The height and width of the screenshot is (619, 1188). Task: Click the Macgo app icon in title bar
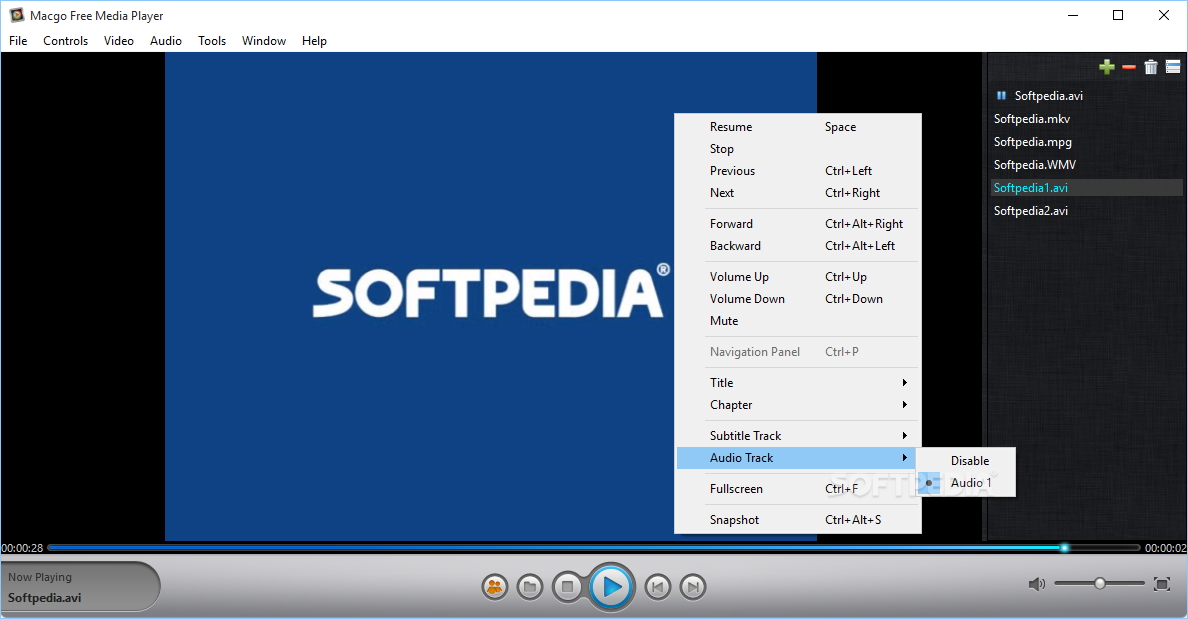click(x=16, y=15)
